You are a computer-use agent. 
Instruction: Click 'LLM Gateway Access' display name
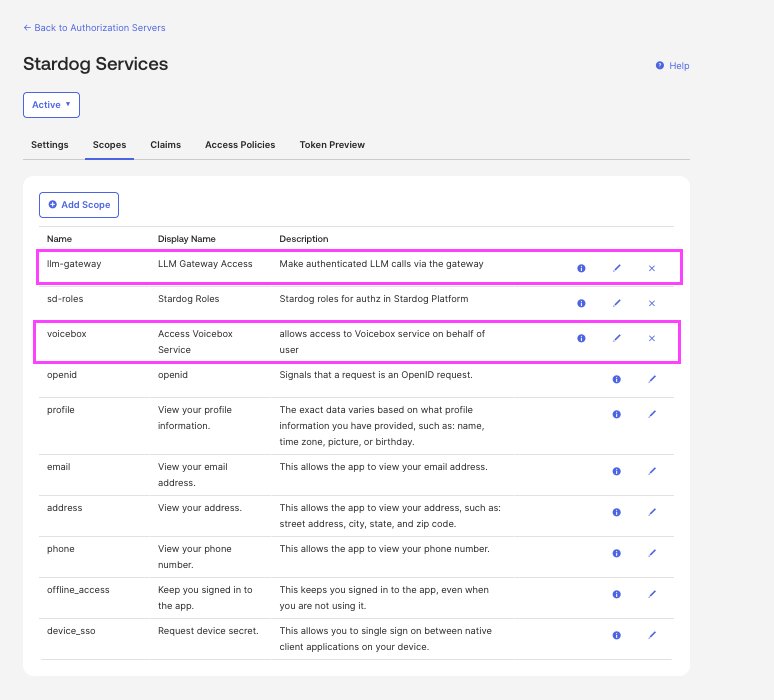pos(205,264)
